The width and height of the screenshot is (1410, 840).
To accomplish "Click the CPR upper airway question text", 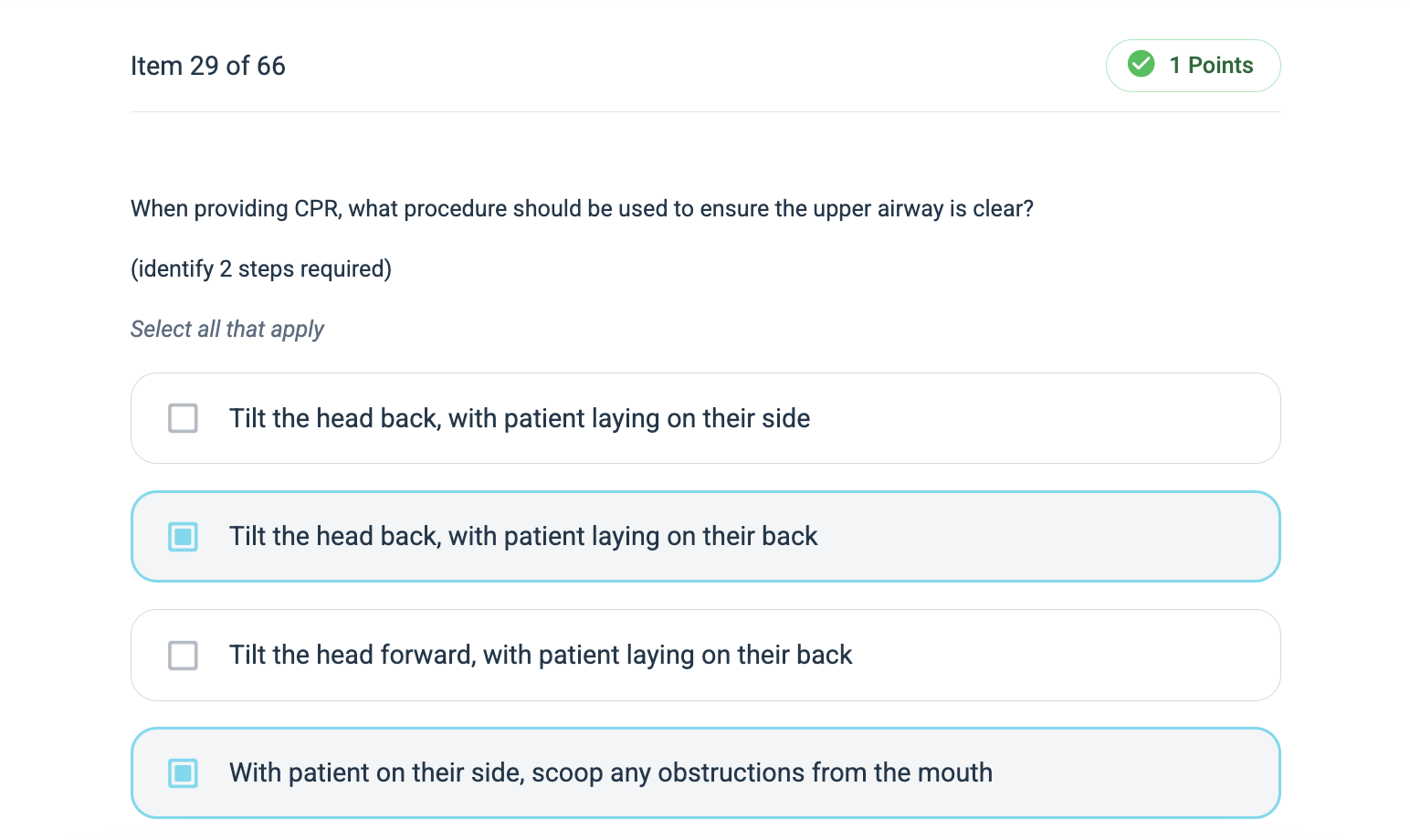I will coord(582,209).
